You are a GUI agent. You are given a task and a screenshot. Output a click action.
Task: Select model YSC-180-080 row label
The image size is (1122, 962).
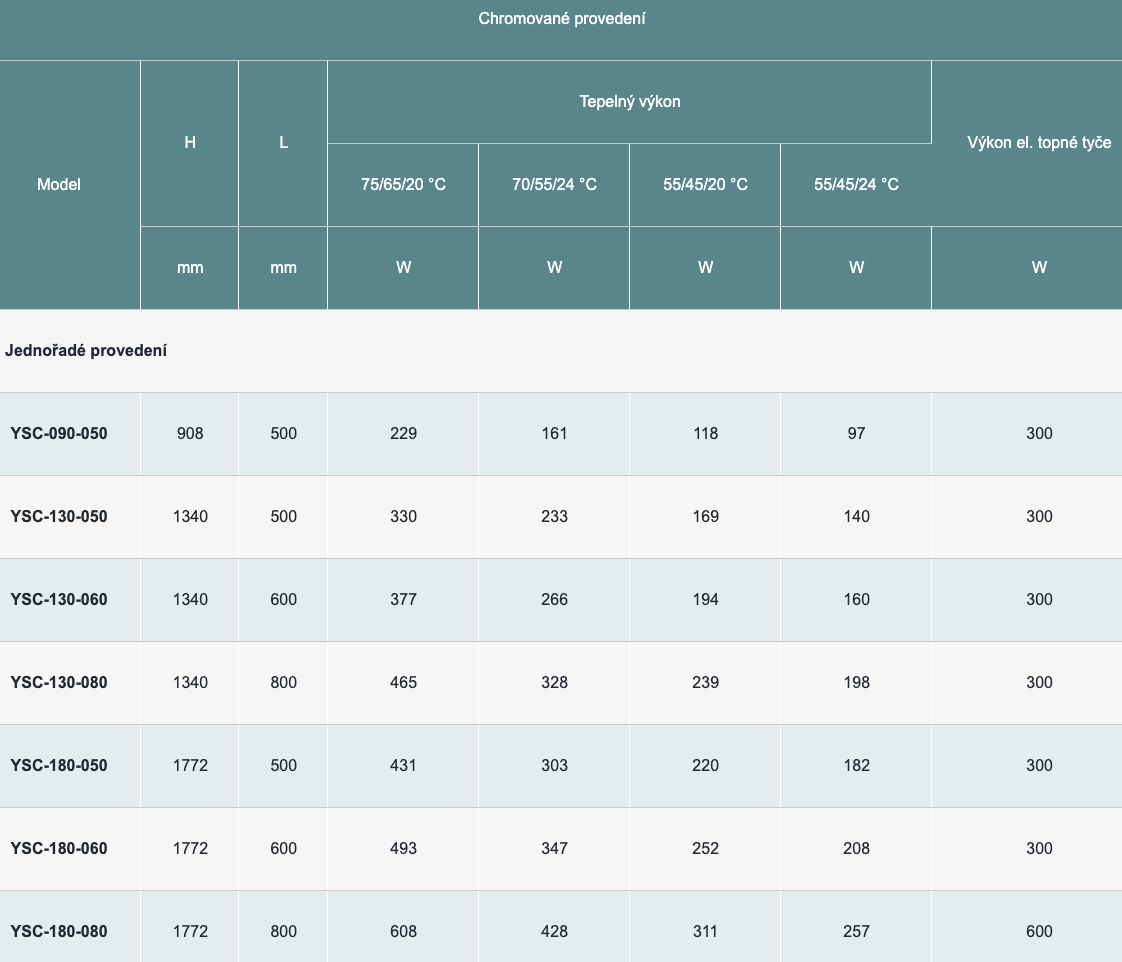[x=59, y=931]
